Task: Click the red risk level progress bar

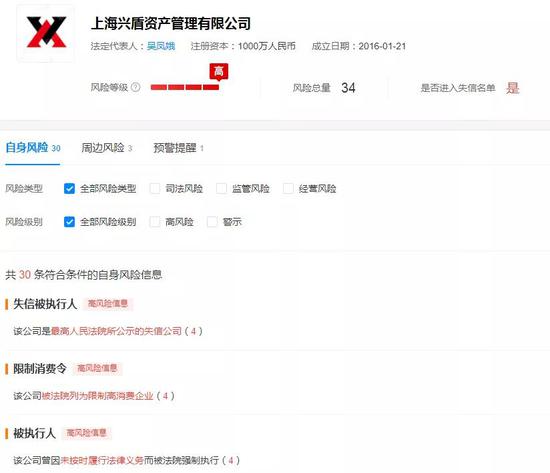Action: (185, 87)
